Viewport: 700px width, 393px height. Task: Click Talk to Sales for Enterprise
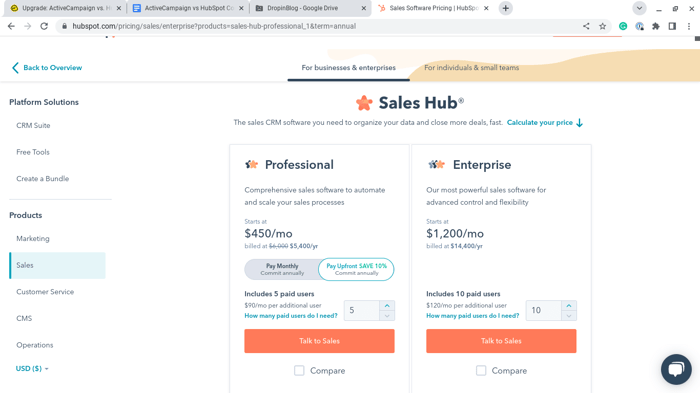point(501,341)
